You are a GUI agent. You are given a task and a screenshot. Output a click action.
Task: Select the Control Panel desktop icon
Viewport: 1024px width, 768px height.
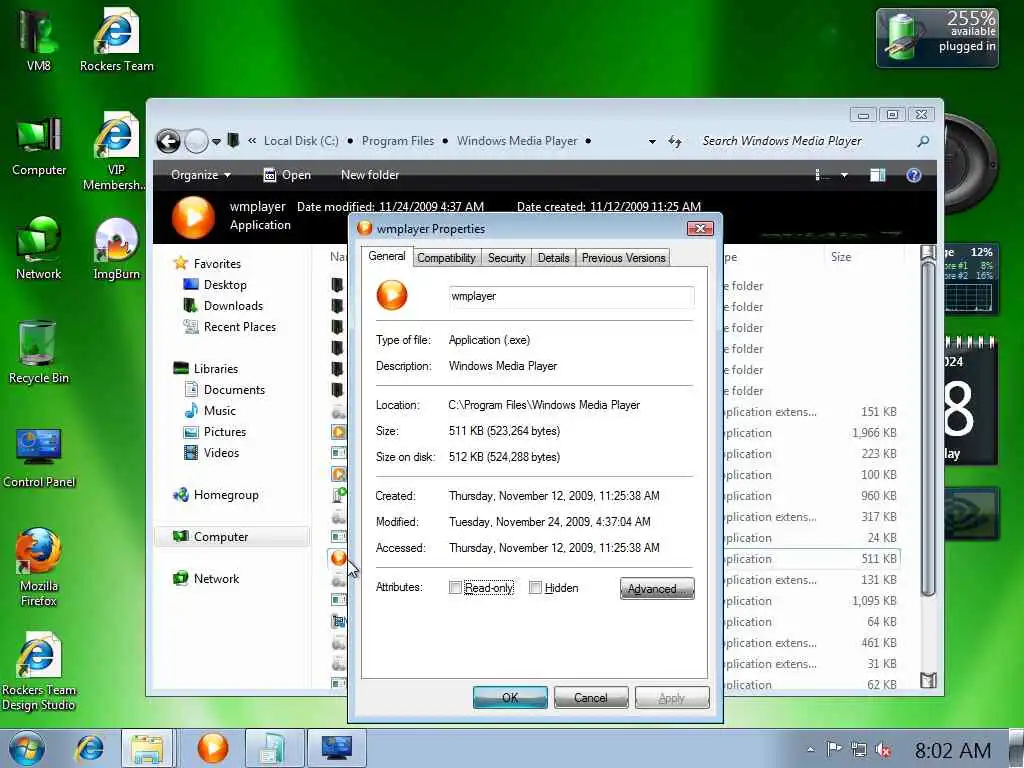39,457
